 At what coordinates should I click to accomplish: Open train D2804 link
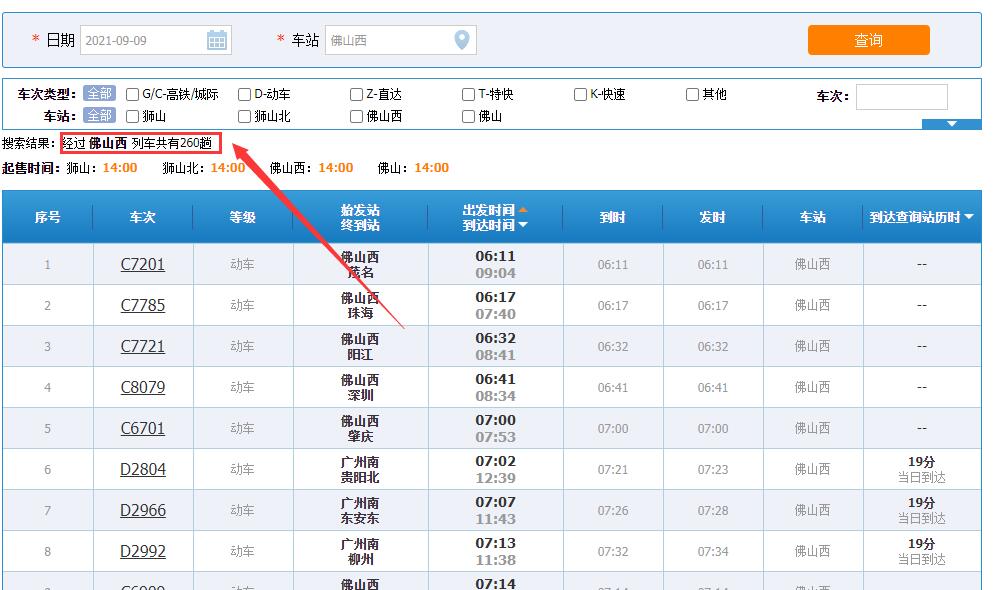point(143,469)
